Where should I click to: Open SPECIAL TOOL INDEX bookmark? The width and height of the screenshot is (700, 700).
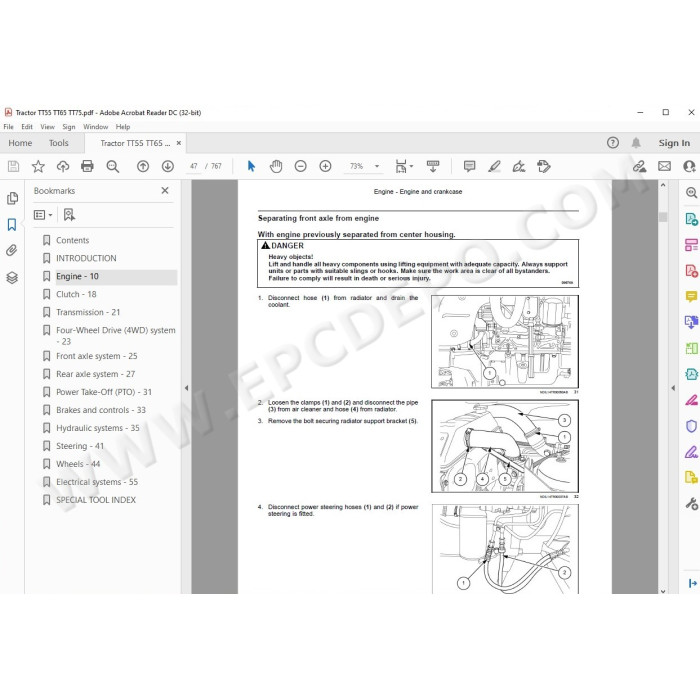(96, 500)
